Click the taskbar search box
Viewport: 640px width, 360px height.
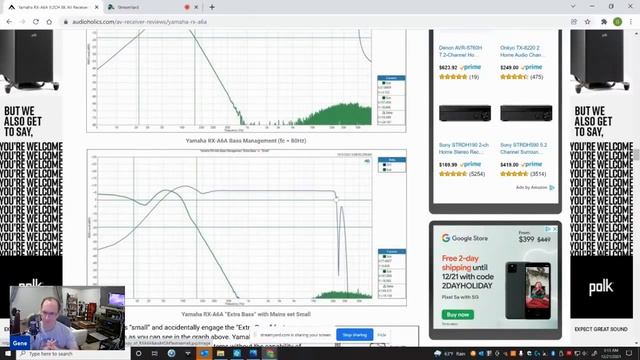(x=73, y=353)
